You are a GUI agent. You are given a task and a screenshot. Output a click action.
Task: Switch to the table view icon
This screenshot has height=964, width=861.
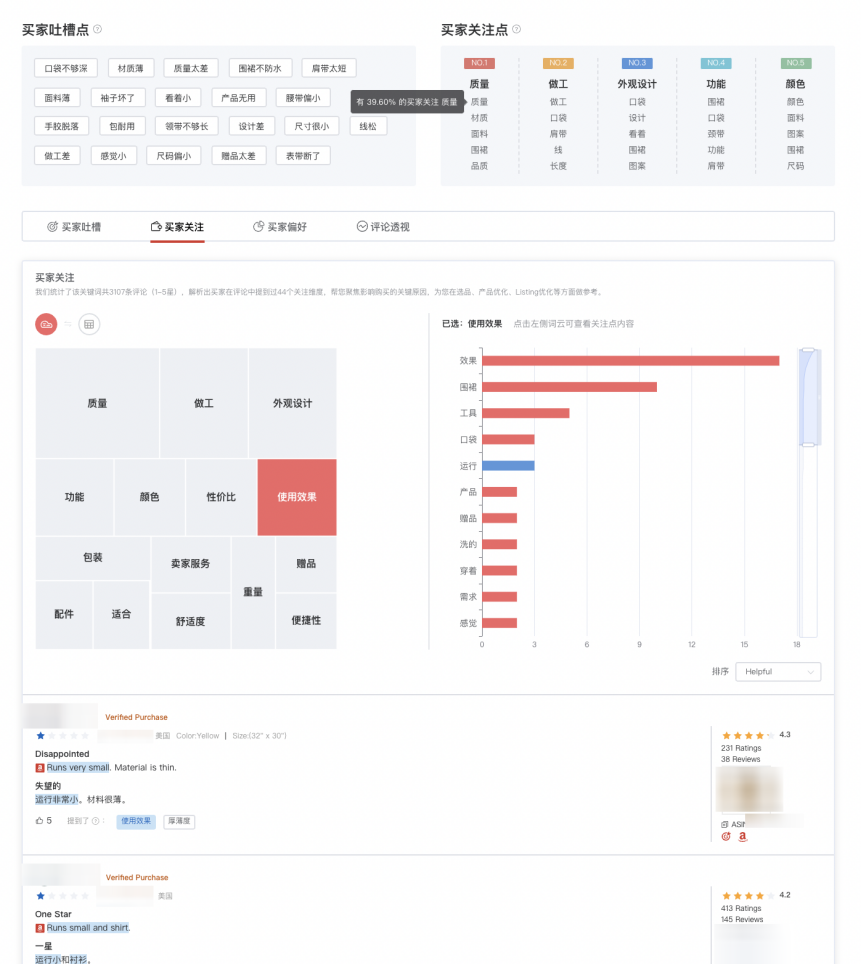point(89,324)
